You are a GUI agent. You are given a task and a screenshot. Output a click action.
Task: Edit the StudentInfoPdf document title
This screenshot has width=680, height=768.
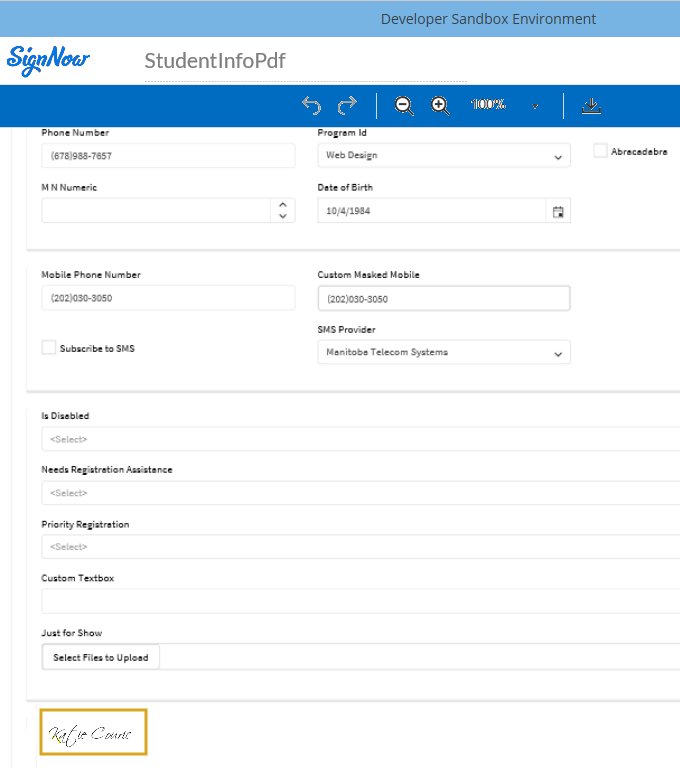(x=215, y=61)
